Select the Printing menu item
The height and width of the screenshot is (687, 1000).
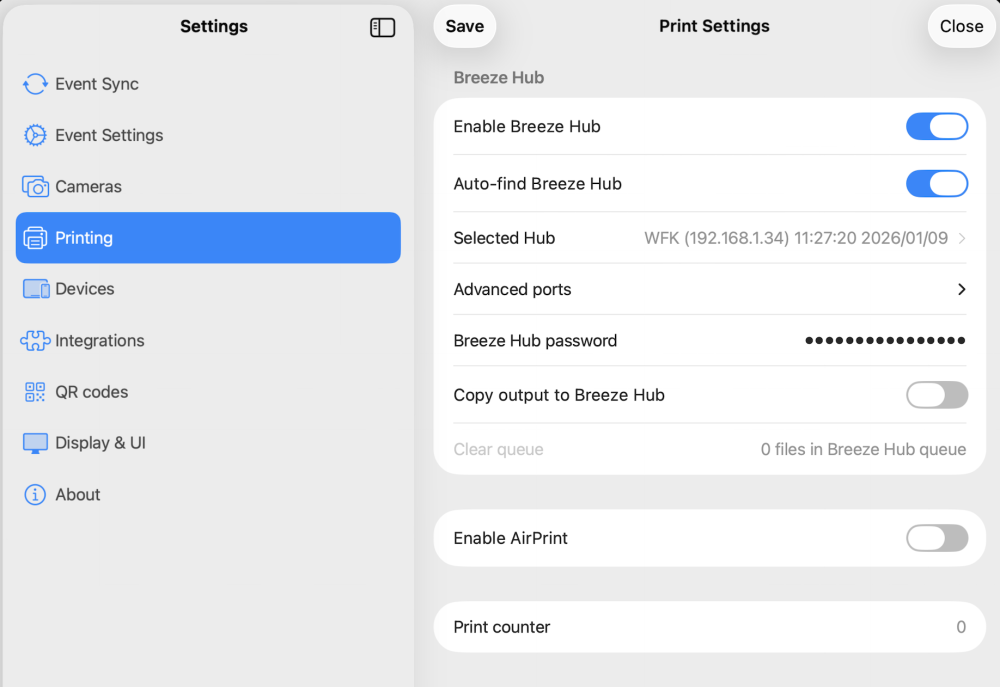tap(208, 238)
